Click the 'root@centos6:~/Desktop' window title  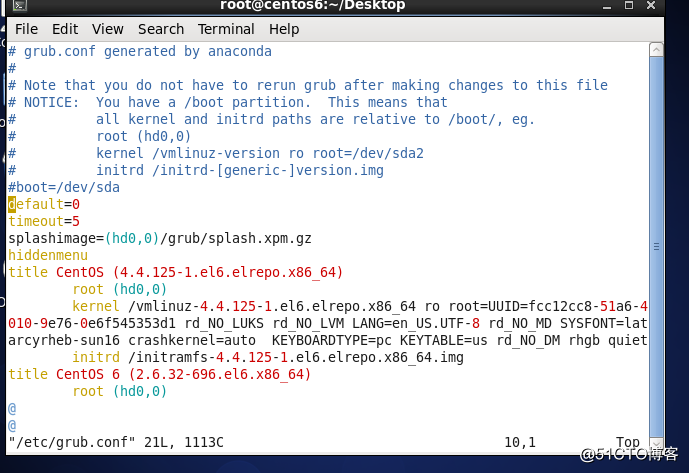[x=312, y=5]
